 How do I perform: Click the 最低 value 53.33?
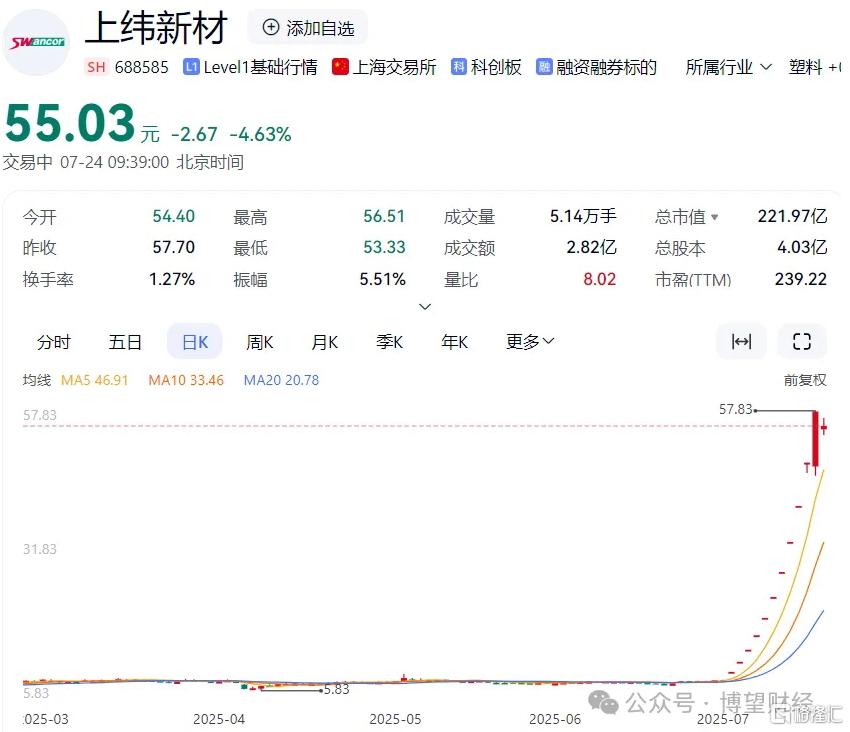click(384, 247)
